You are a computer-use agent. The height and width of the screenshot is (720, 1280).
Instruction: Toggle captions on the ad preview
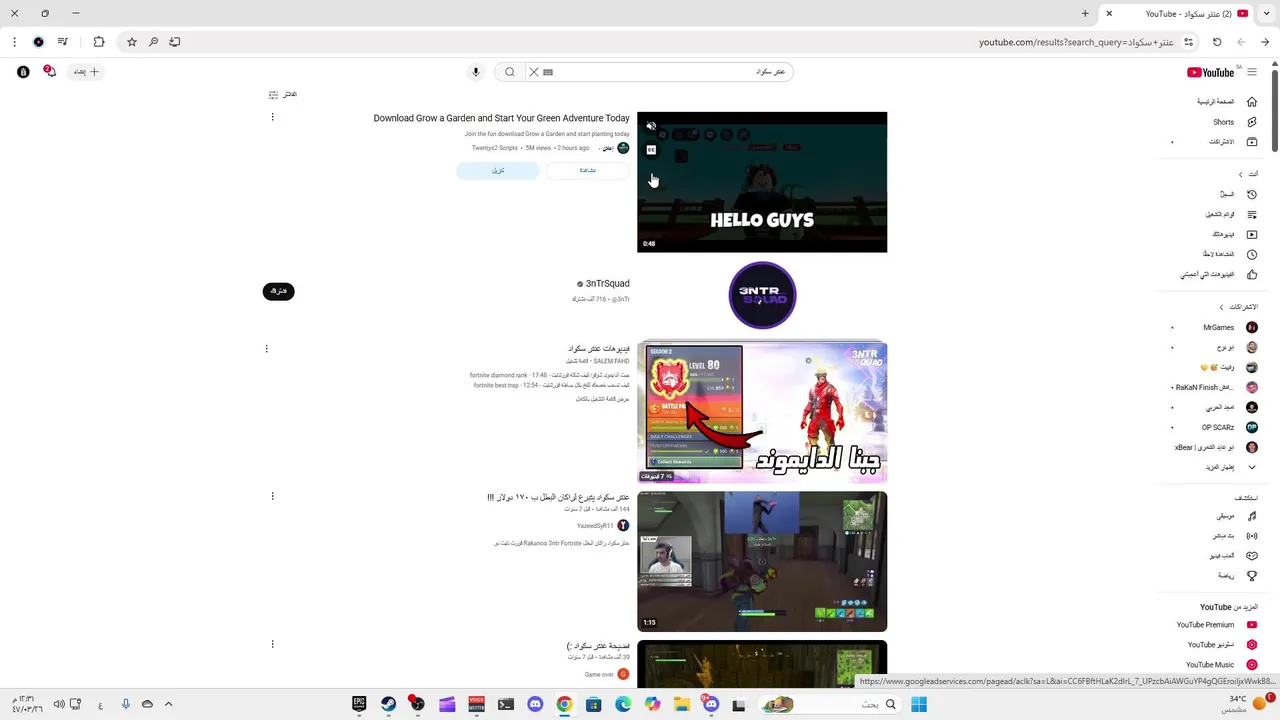(651, 150)
